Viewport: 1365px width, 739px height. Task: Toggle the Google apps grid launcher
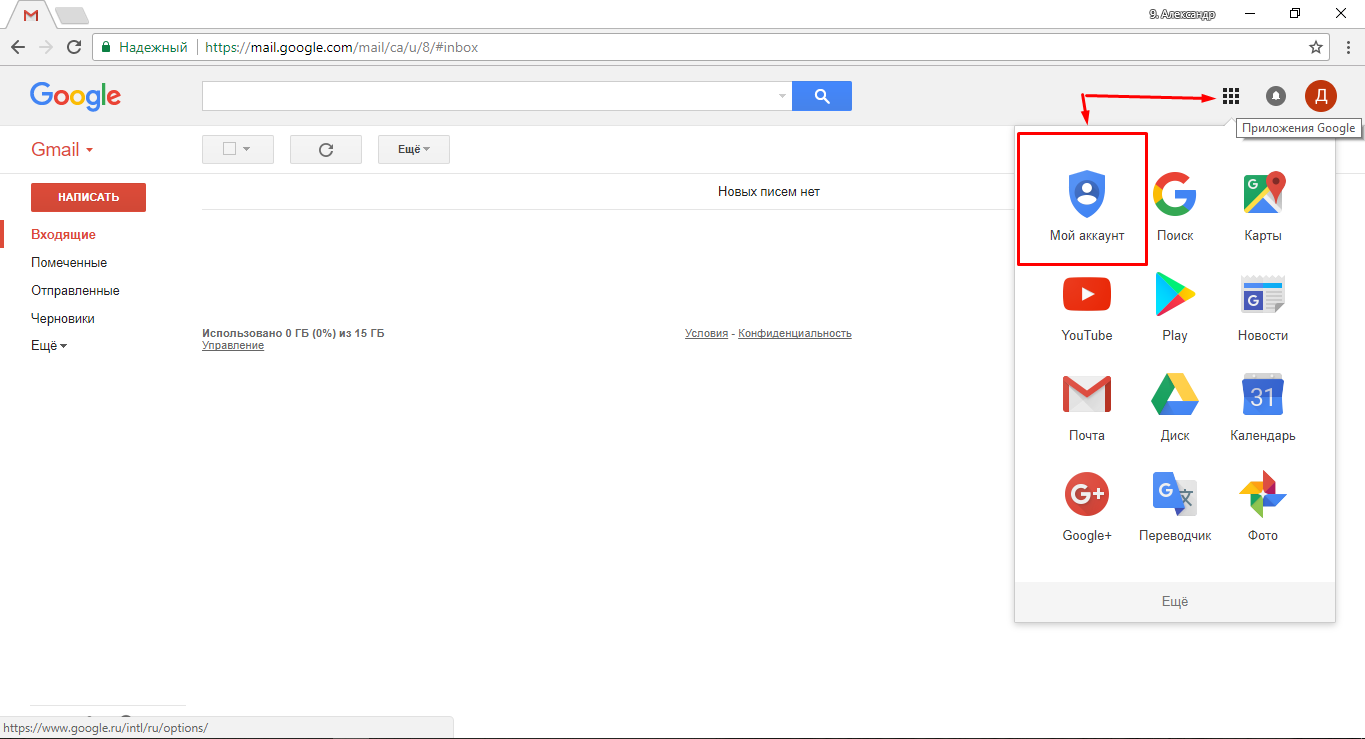[x=1231, y=96]
